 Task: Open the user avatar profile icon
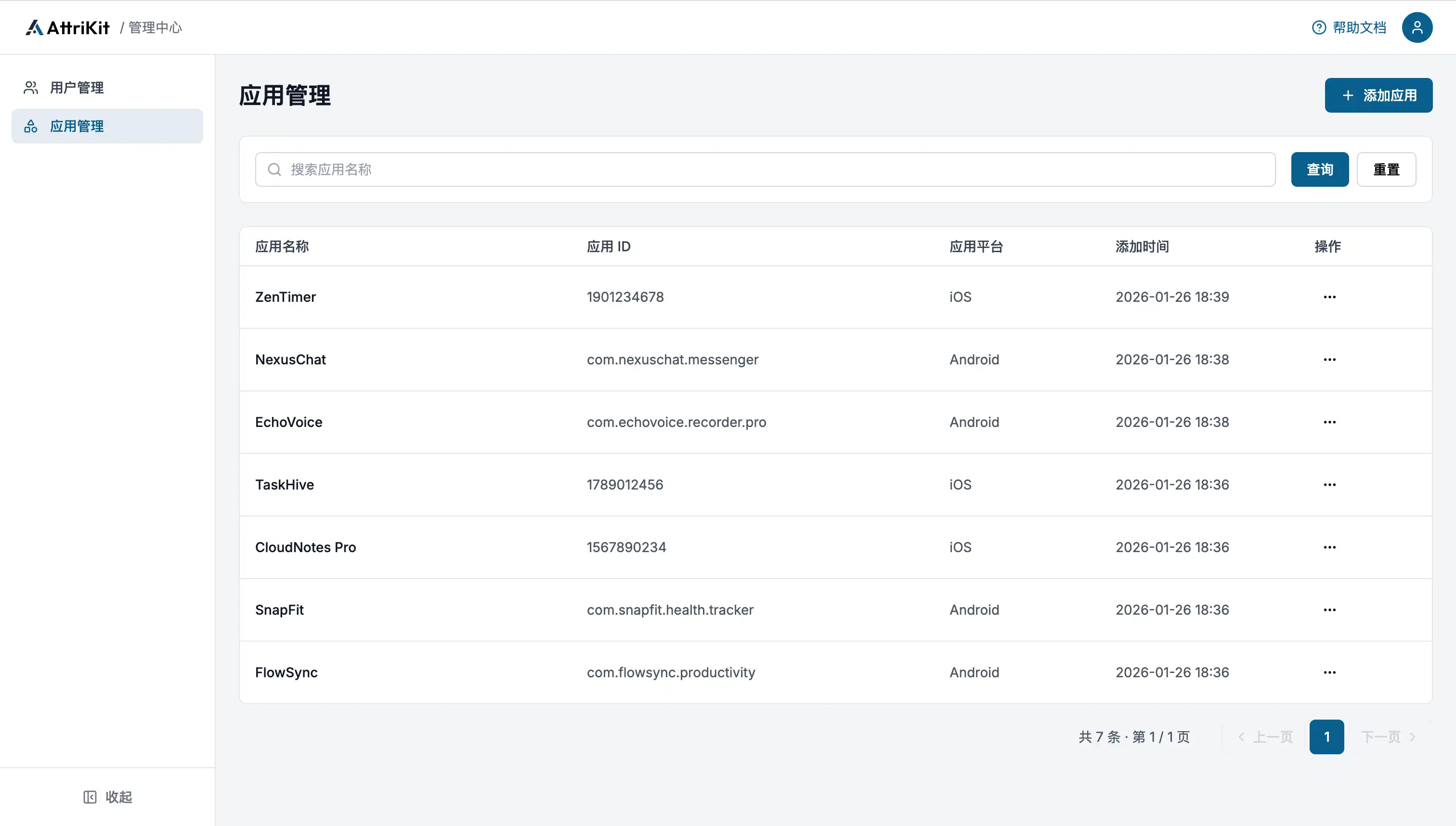tap(1417, 27)
